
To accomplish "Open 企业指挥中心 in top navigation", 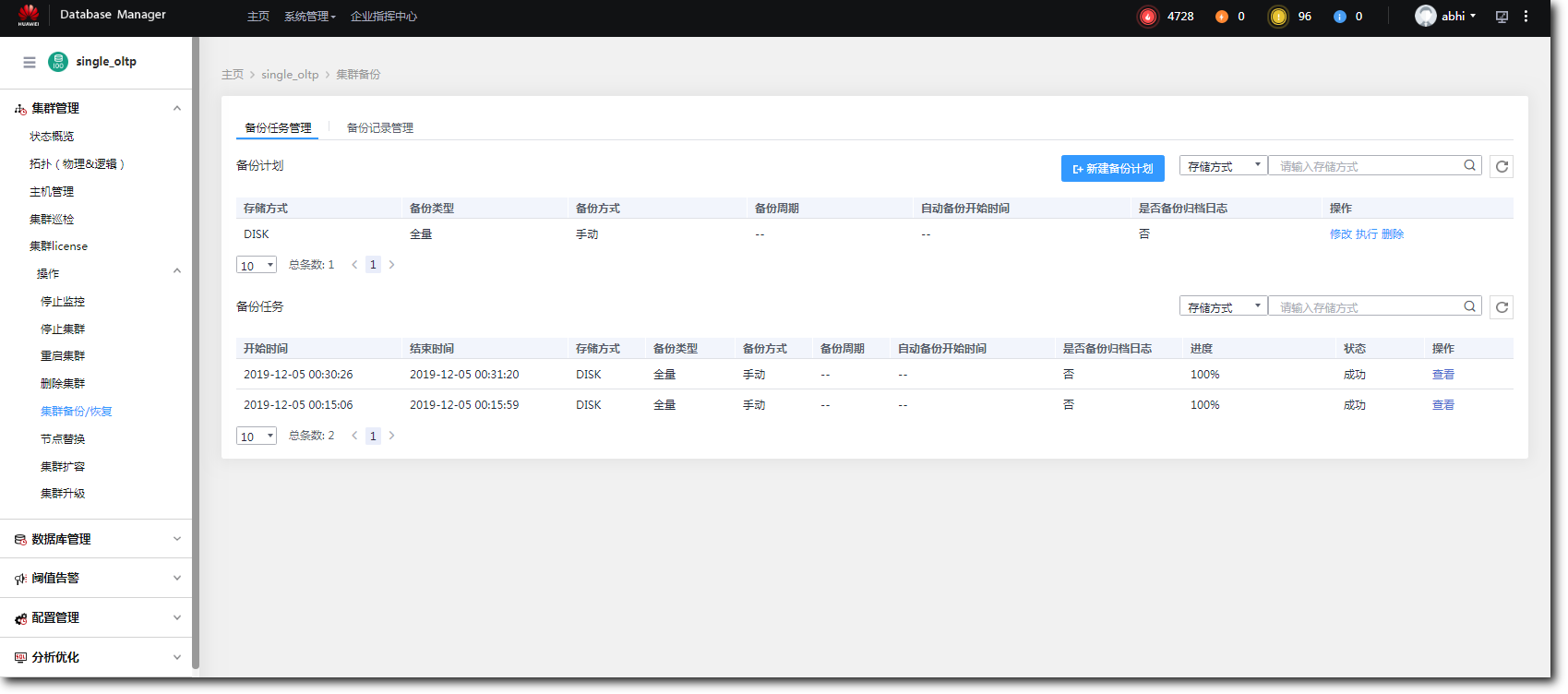I will click(384, 17).
